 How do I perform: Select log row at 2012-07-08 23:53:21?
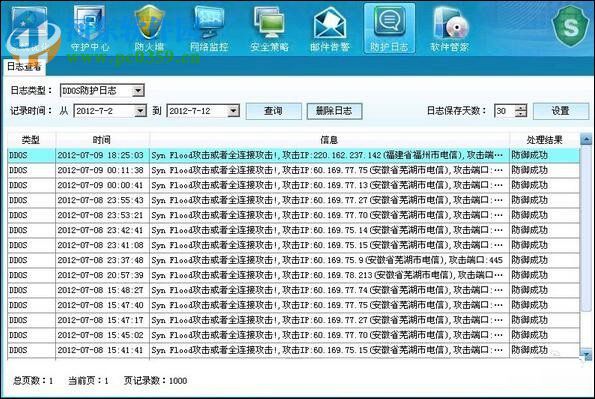tap(293, 215)
